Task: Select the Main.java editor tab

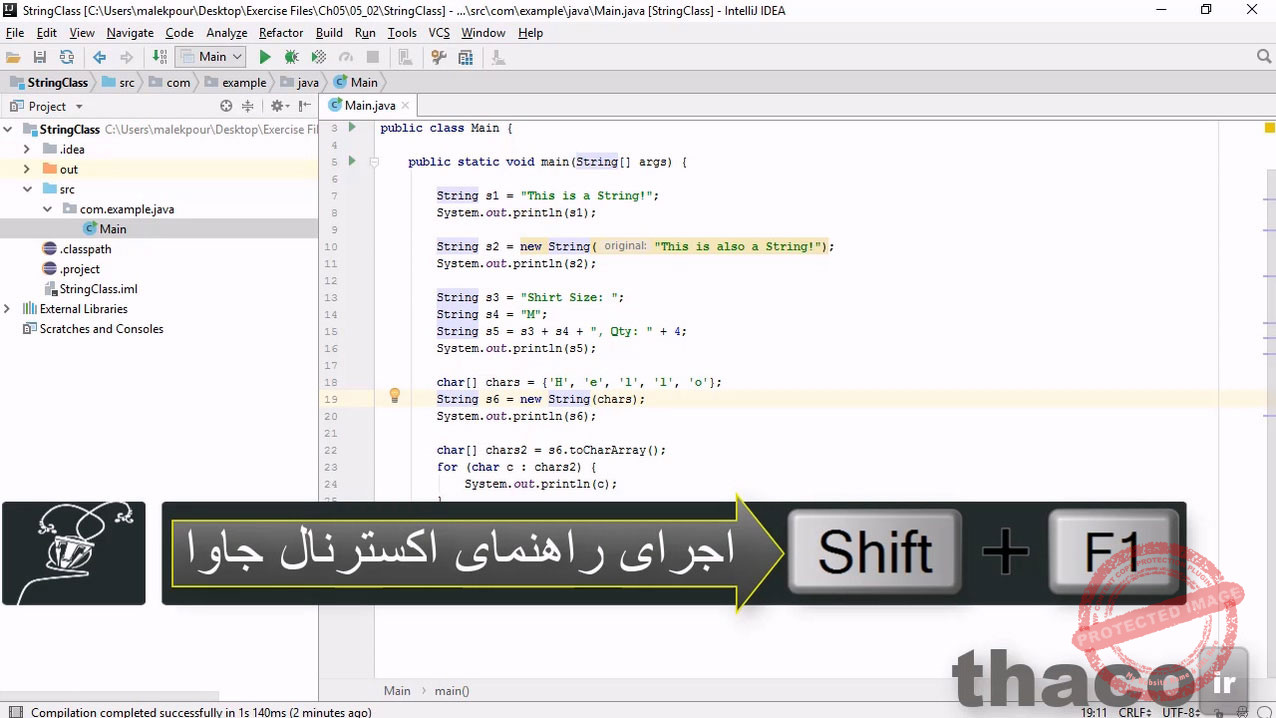Action: point(369,106)
